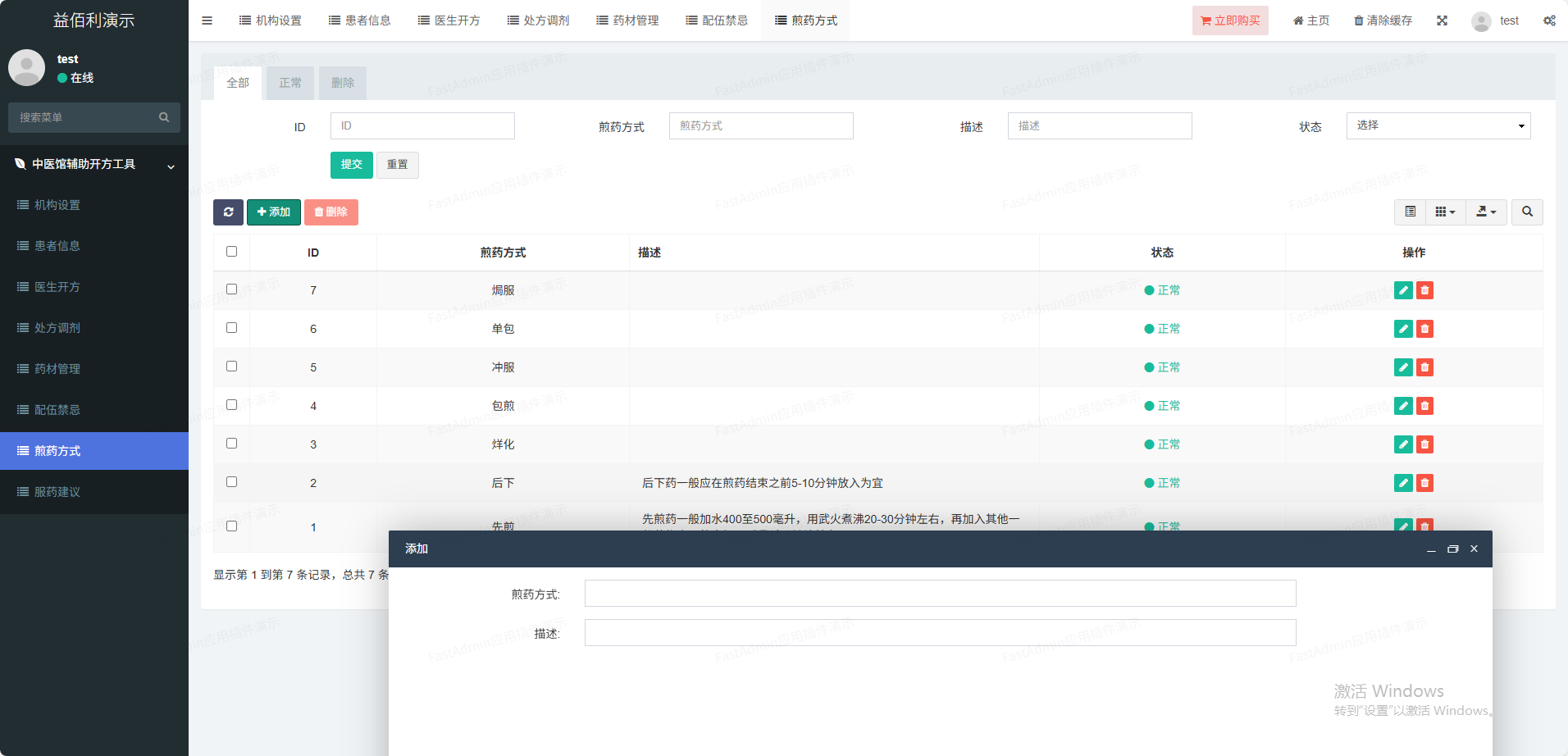
Task: Click the edit icon for row 7
Action: click(x=1403, y=290)
